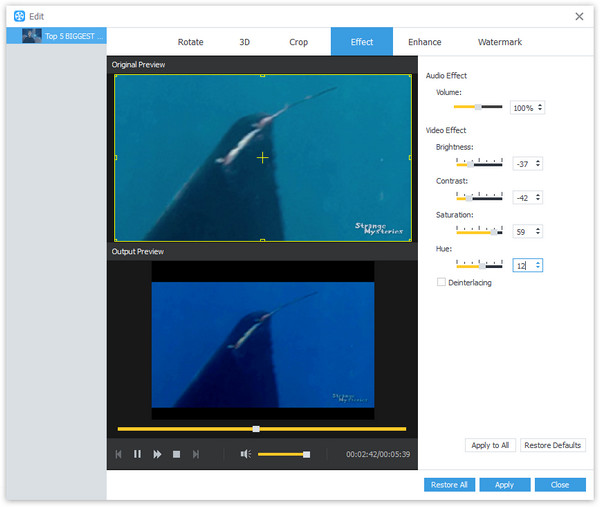The image size is (600, 507).
Task: Click the Contrast slider handle
Action: click(469, 198)
